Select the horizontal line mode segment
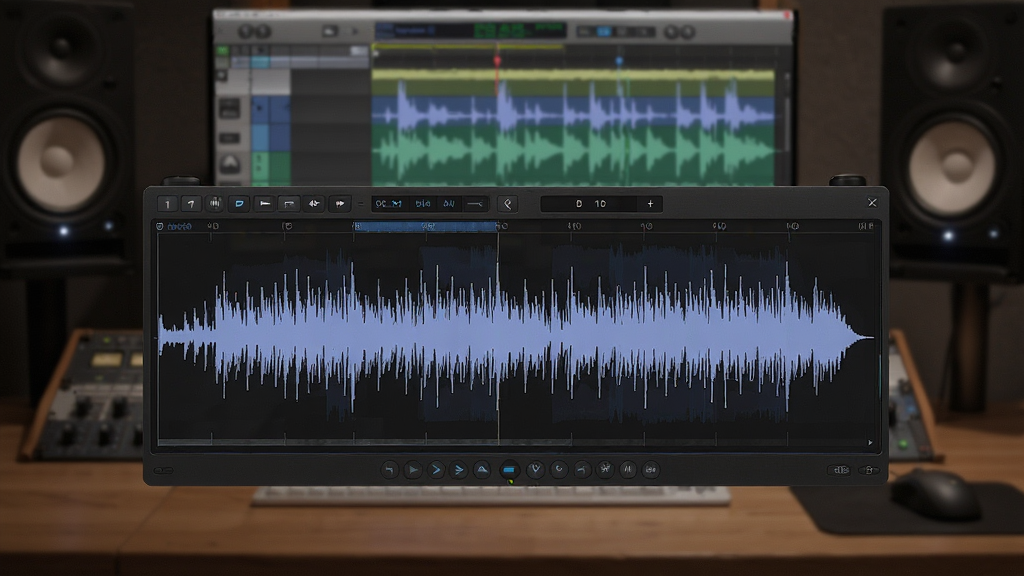This screenshot has width=1024, height=576. (475, 204)
